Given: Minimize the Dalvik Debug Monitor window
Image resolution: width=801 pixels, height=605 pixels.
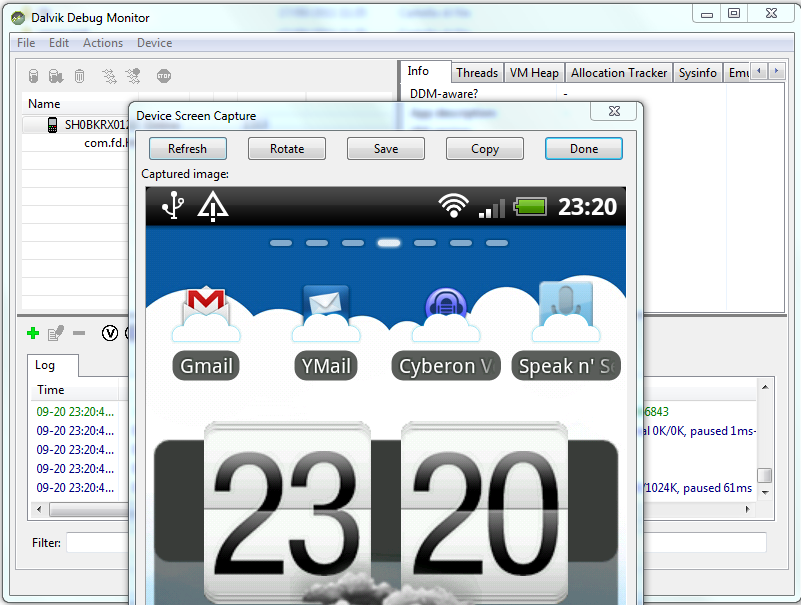Looking at the screenshot, I should (x=706, y=14).
